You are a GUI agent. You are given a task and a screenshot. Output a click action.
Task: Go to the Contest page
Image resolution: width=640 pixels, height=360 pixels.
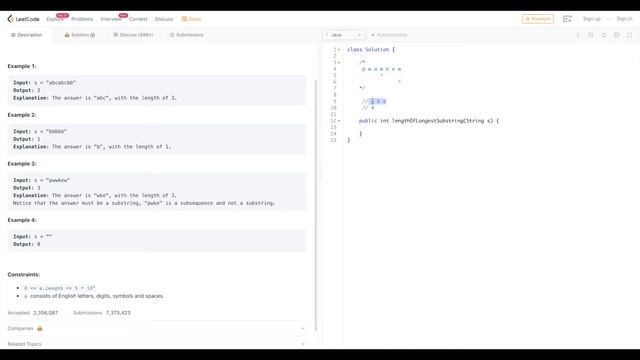click(x=138, y=19)
